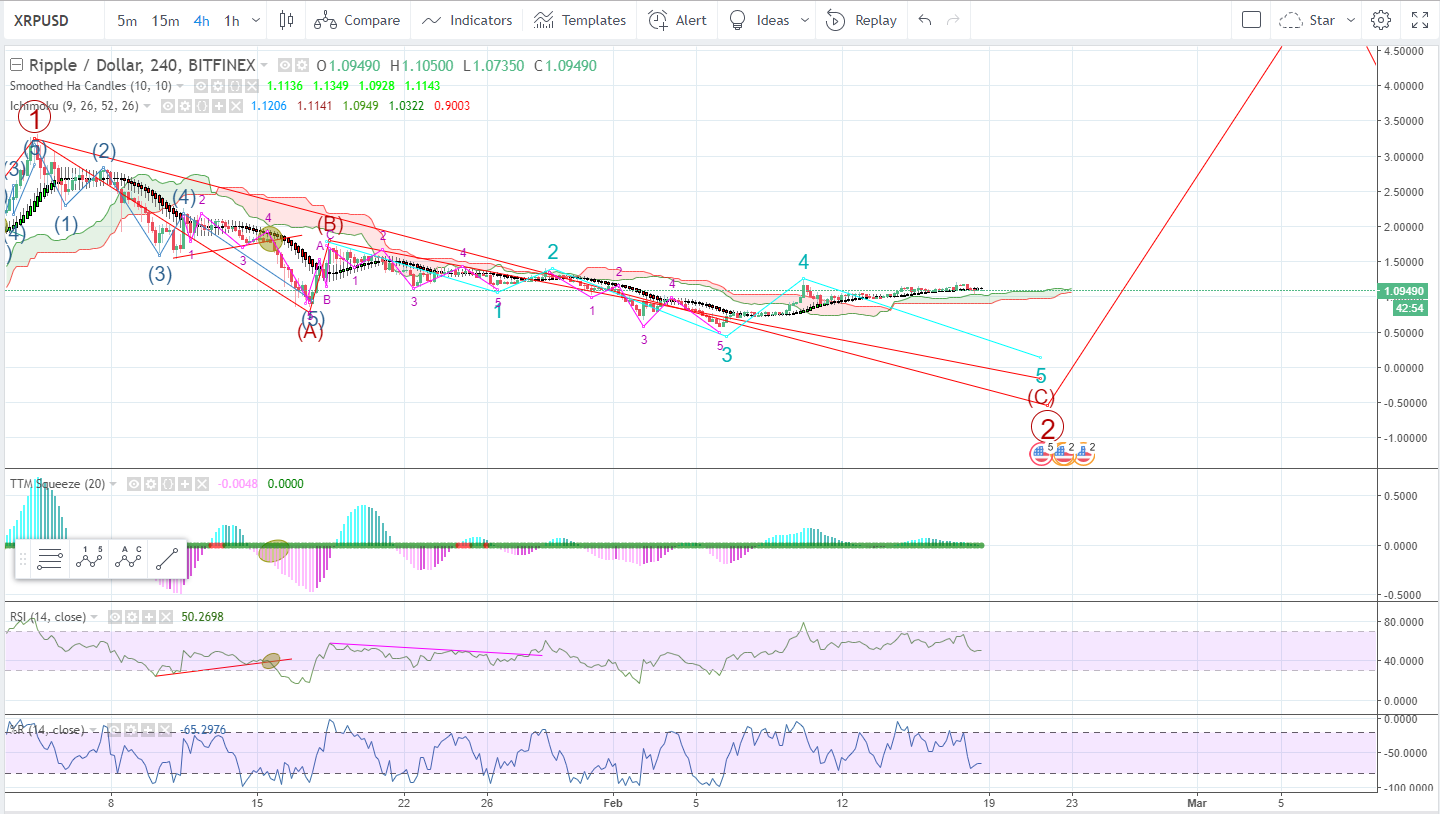Switch to the 1h timeframe
1440x814 pixels.
coord(232,20)
